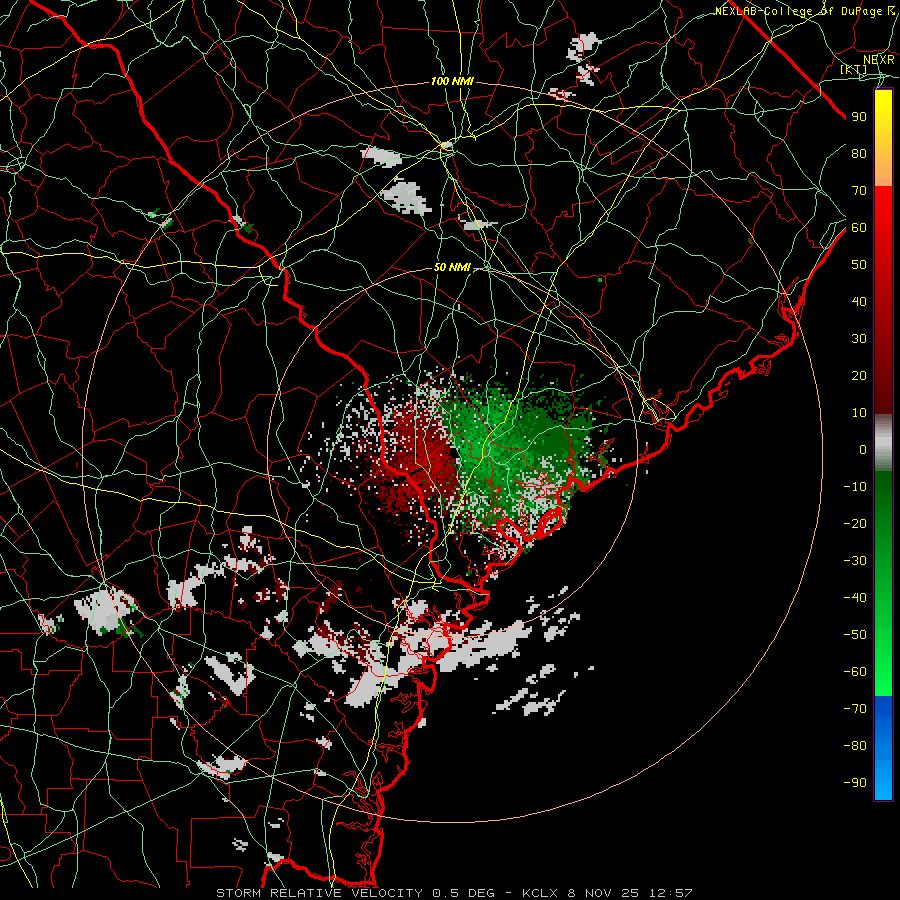Click the -50 value on the velocity scale

(855, 635)
